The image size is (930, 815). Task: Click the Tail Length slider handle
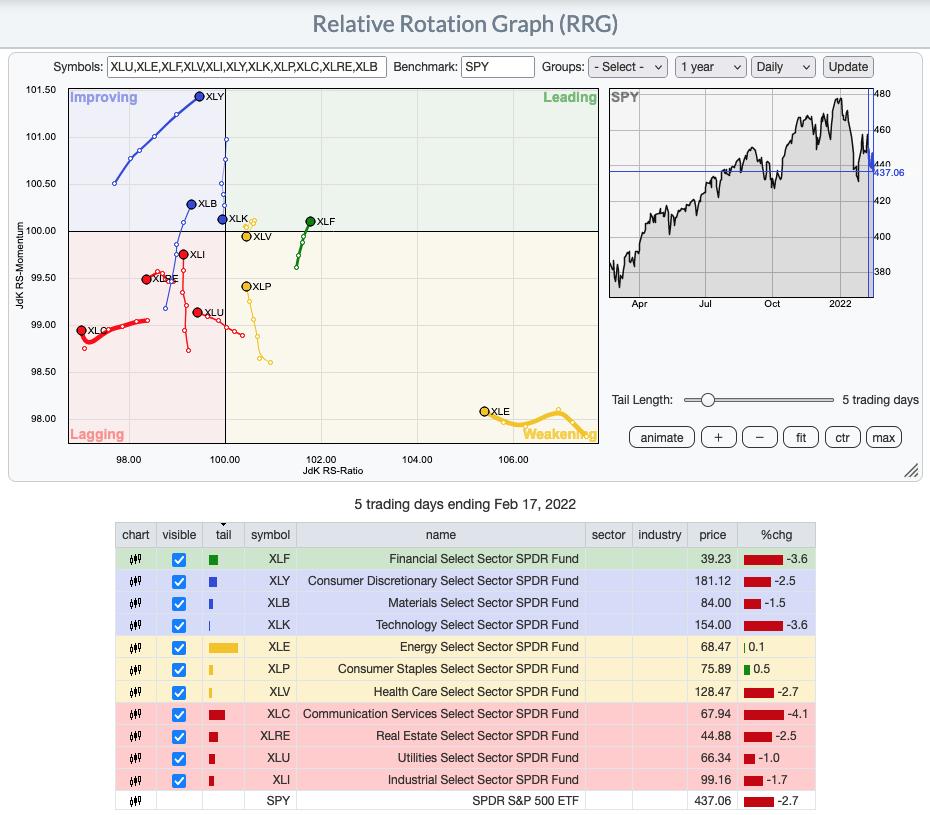(707, 400)
